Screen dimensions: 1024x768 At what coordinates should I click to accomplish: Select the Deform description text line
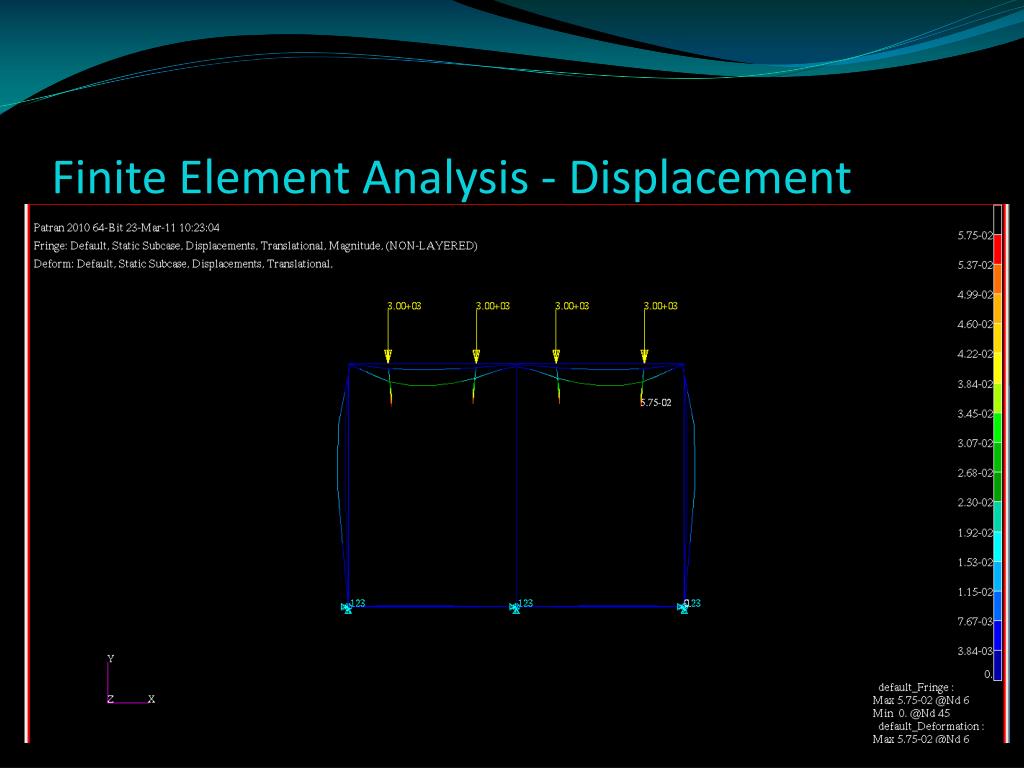pos(183,264)
